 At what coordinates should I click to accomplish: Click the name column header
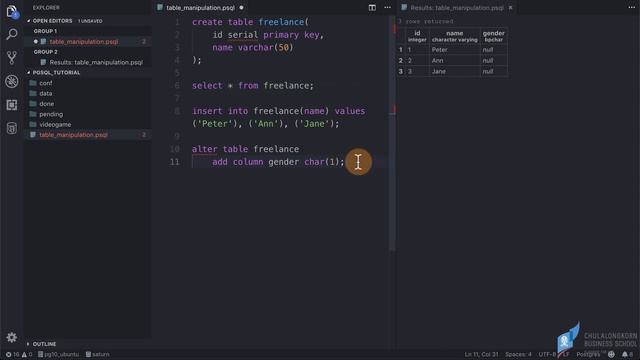pyautogui.click(x=455, y=36)
